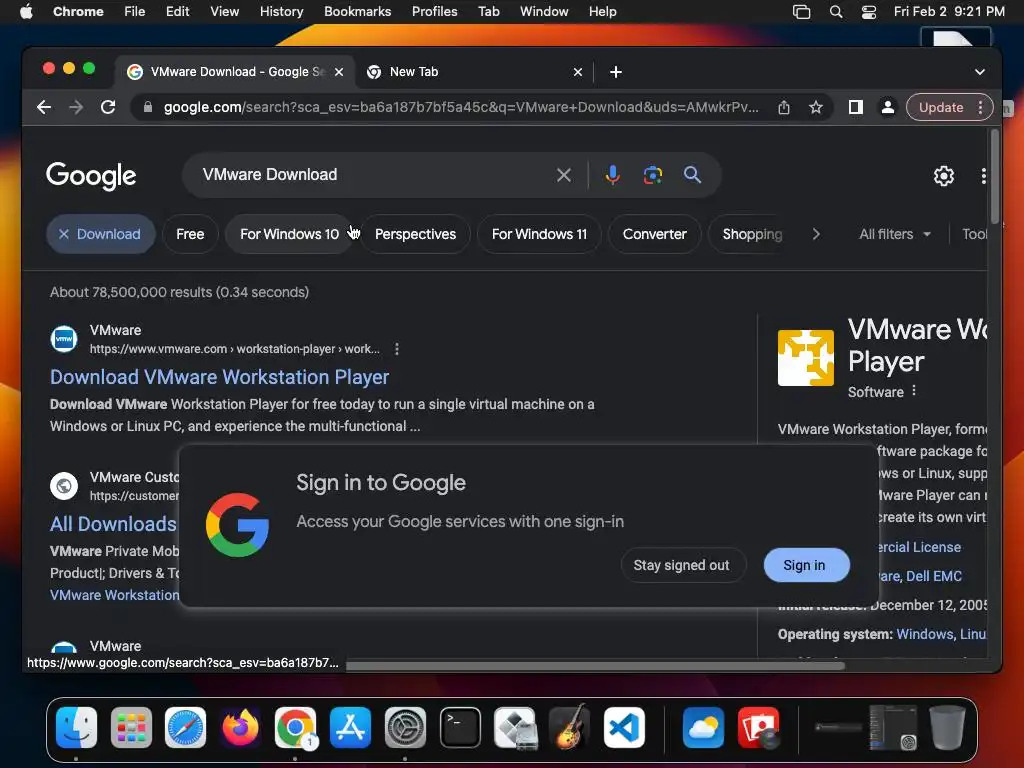The height and width of the screenshot is (768, 1024).
Task: Open Spotlight search in menu bar
Action: click(x=836, y=12)
